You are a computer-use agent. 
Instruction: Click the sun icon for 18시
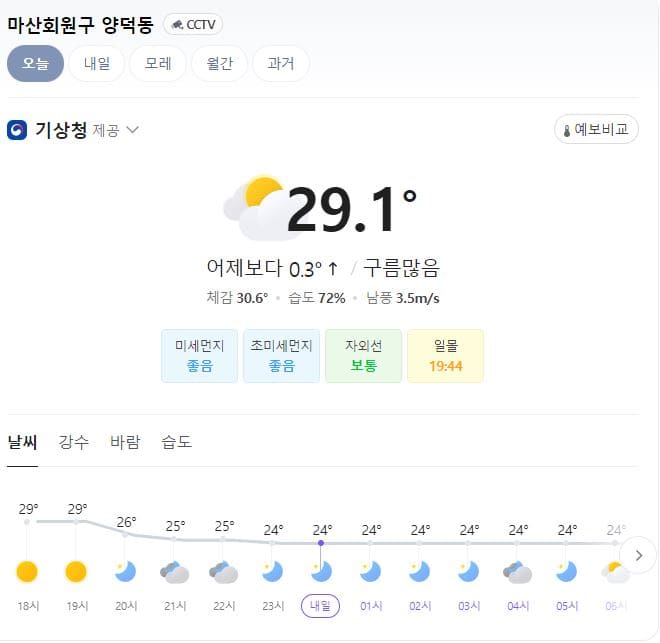(x=27, y=572)
